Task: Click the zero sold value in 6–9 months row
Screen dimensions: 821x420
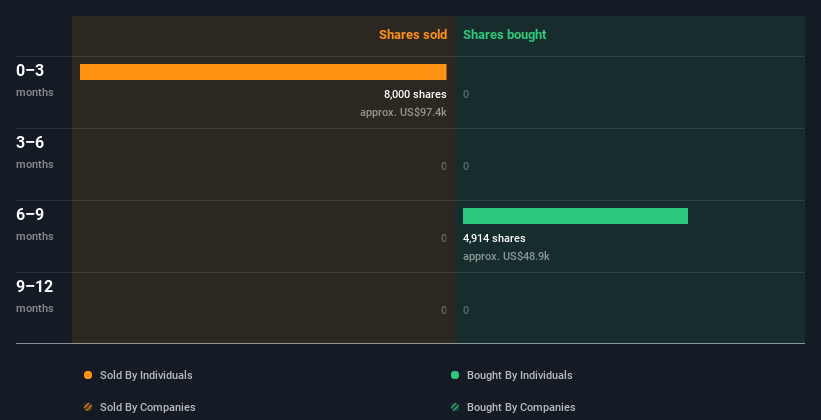Action: pos(444,238)
